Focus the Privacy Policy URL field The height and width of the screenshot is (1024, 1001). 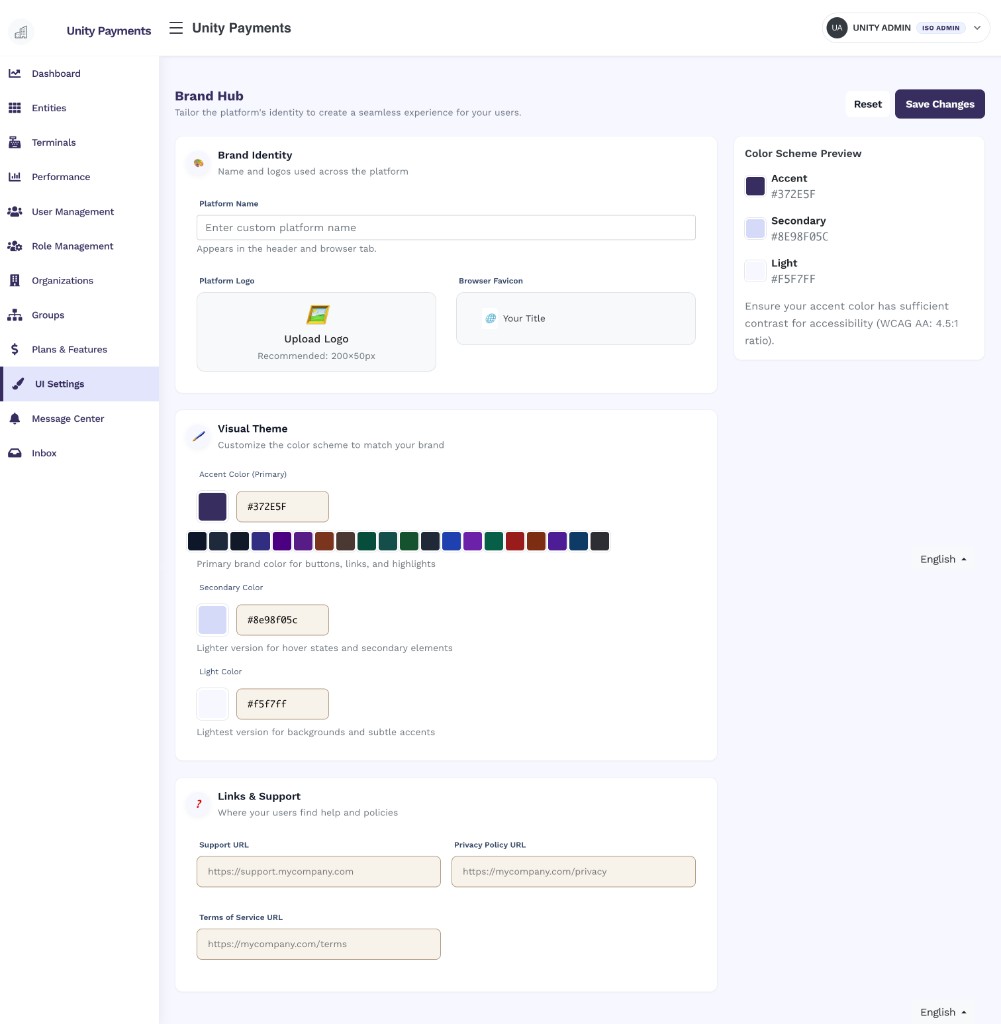tap(573, 872)
